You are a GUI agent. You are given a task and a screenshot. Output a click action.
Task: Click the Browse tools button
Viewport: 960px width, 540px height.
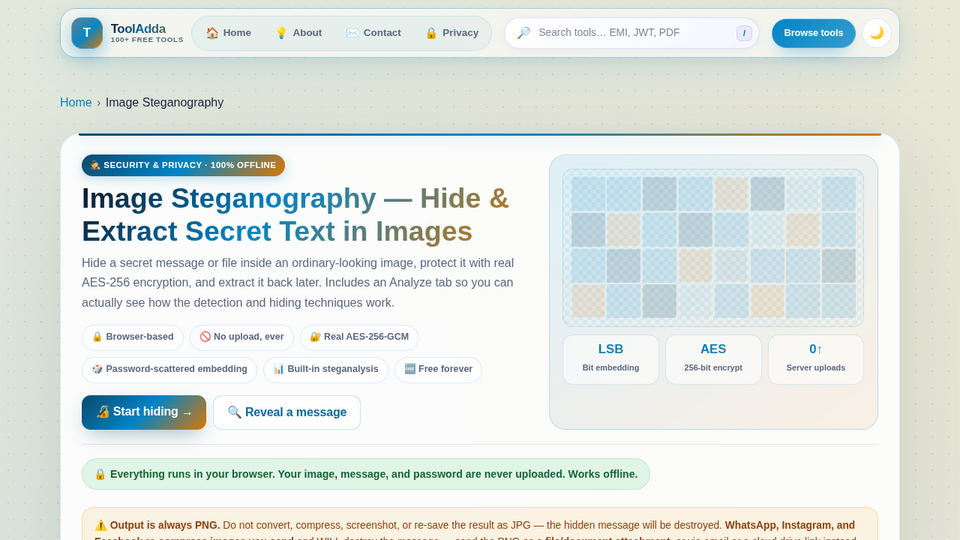(814, 33)
